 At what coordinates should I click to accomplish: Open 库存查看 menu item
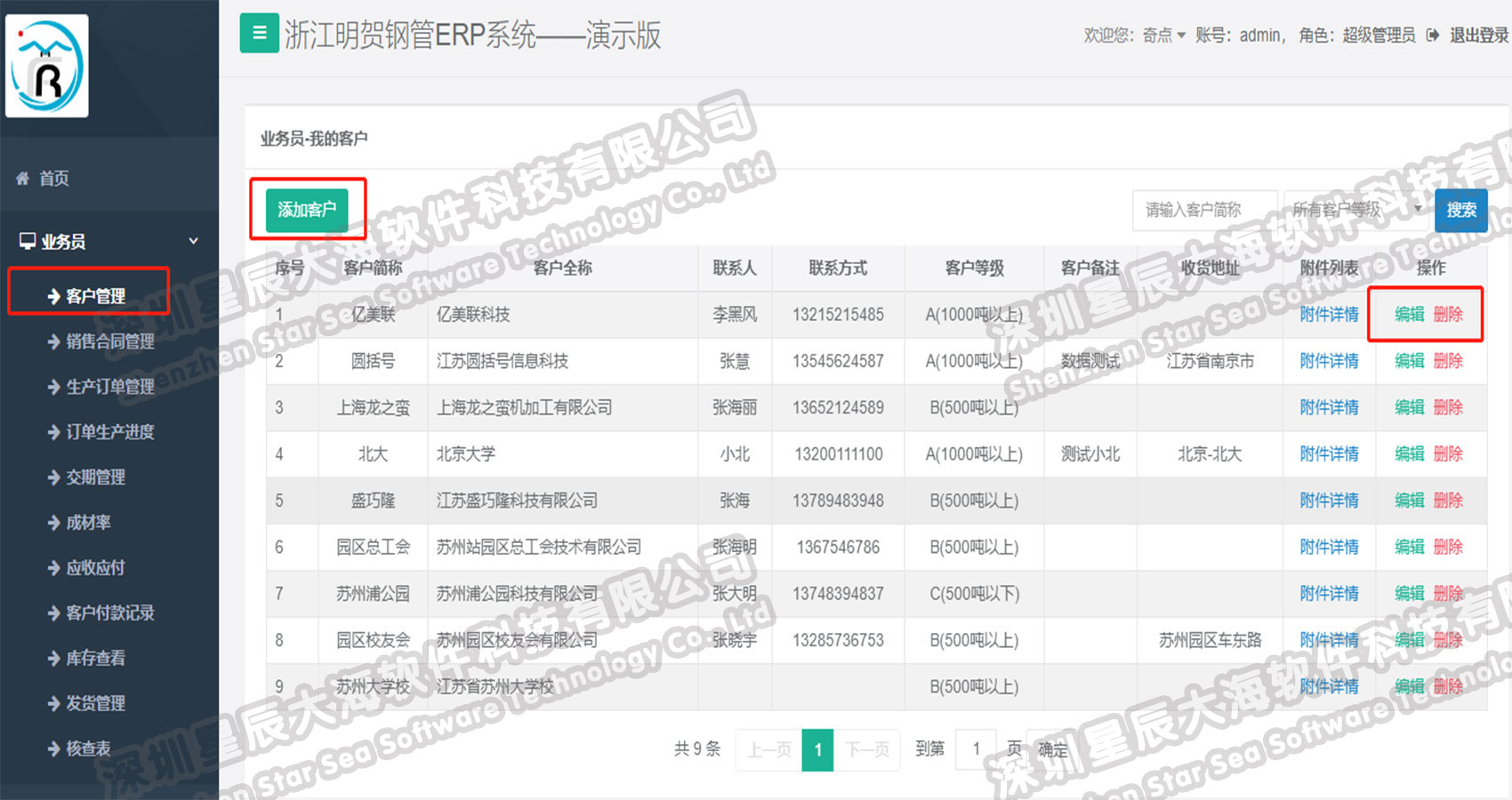point(87,658)
